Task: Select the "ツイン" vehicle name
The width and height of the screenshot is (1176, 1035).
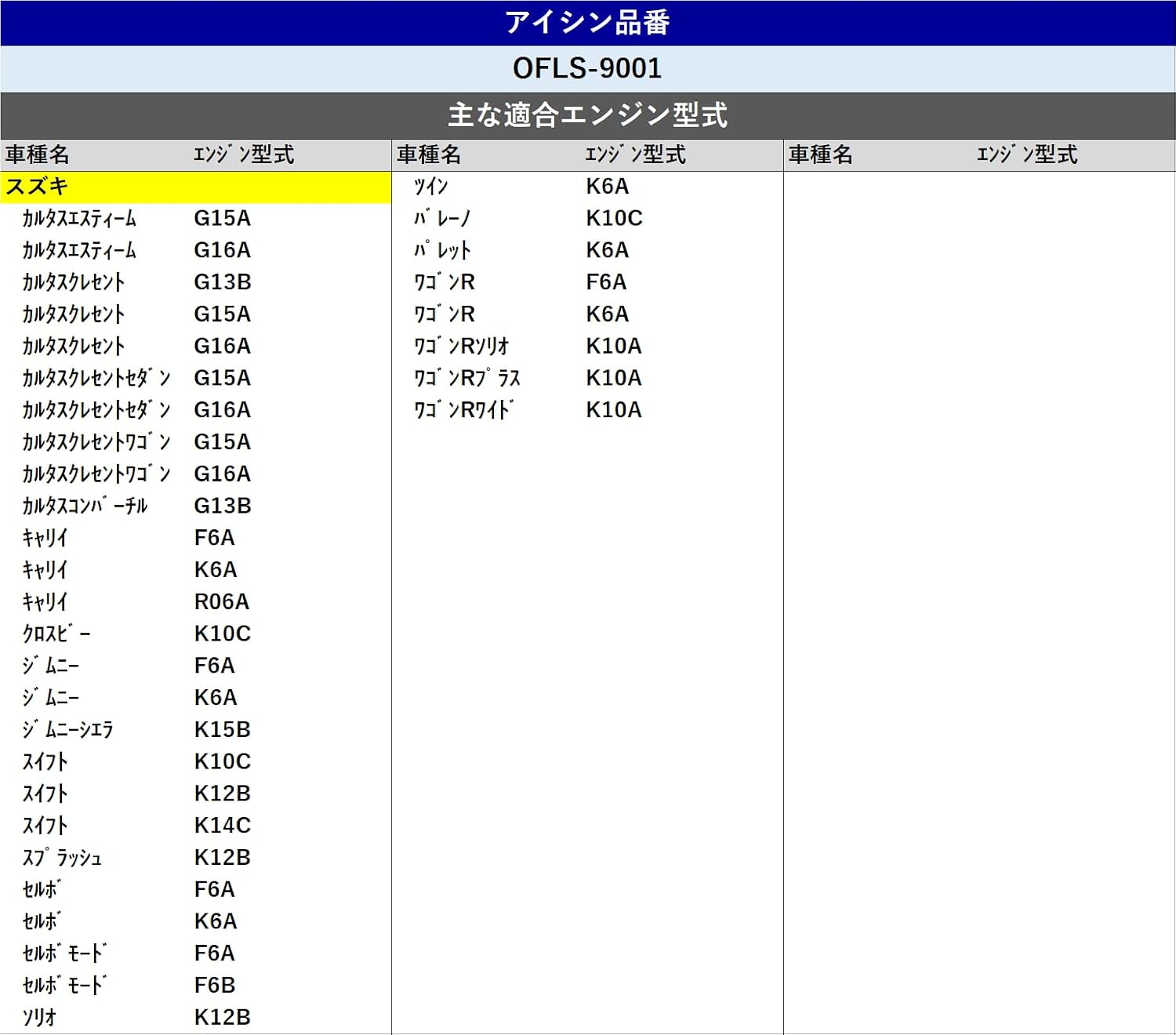Action: pyautogui.click(x=431, y=187)
